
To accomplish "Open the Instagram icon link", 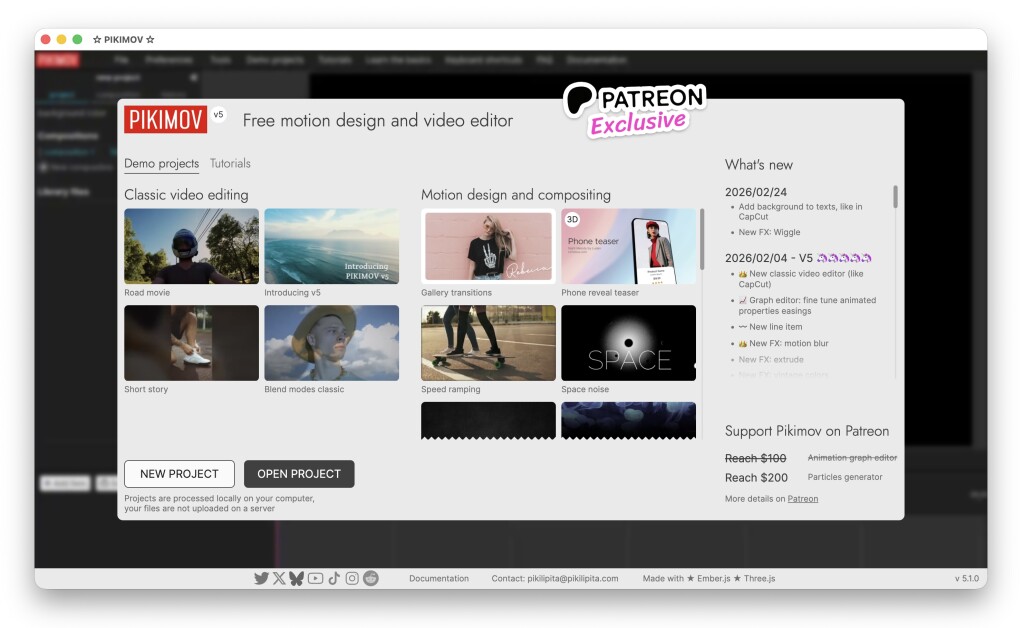I will pos(352,578).
